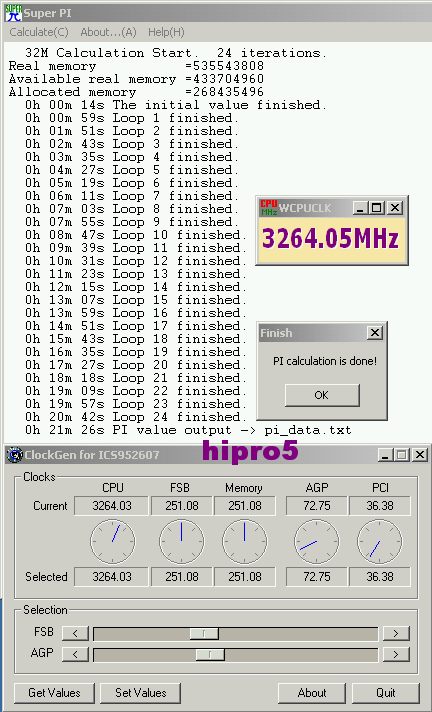432x712 pixels.
Task: Decrease FSB with the left arrow
Action: pyautogui.click(x=75, y=633)
